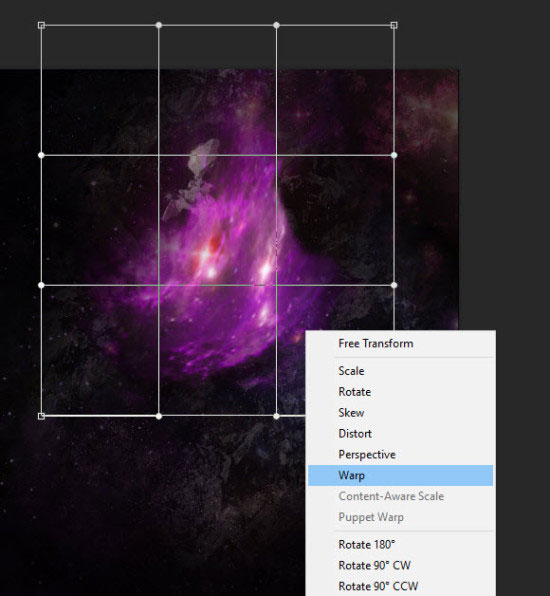The width and height of the screenshot is (550, 596).
Task: Click the top-right square corner handle
Action: click(x=394, y=25)
